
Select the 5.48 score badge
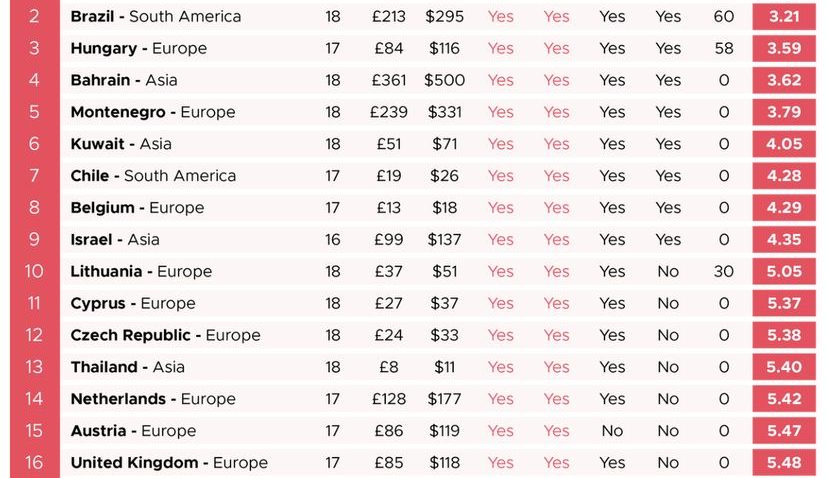point(784,463)
